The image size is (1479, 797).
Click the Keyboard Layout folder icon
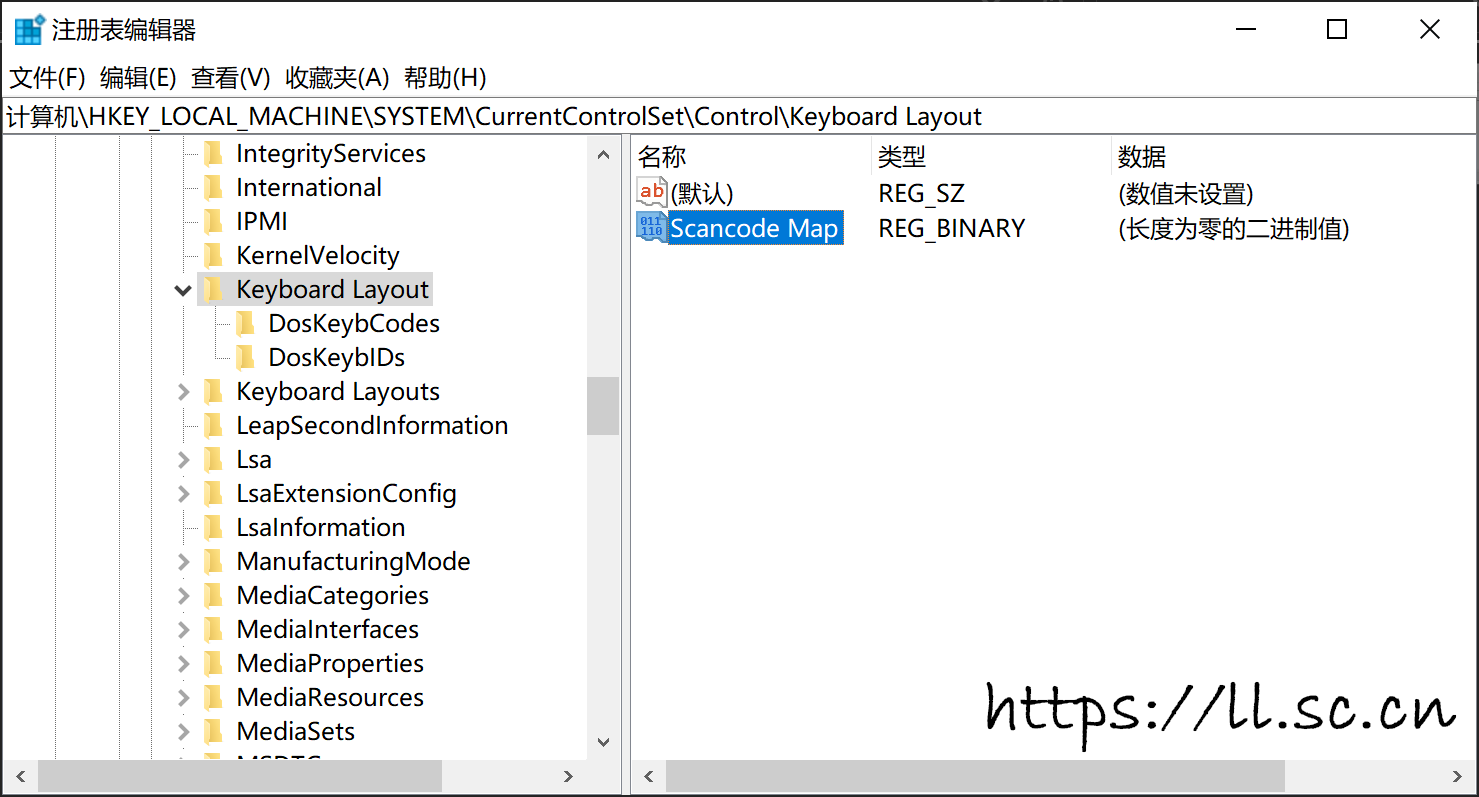tap(213, 290)
